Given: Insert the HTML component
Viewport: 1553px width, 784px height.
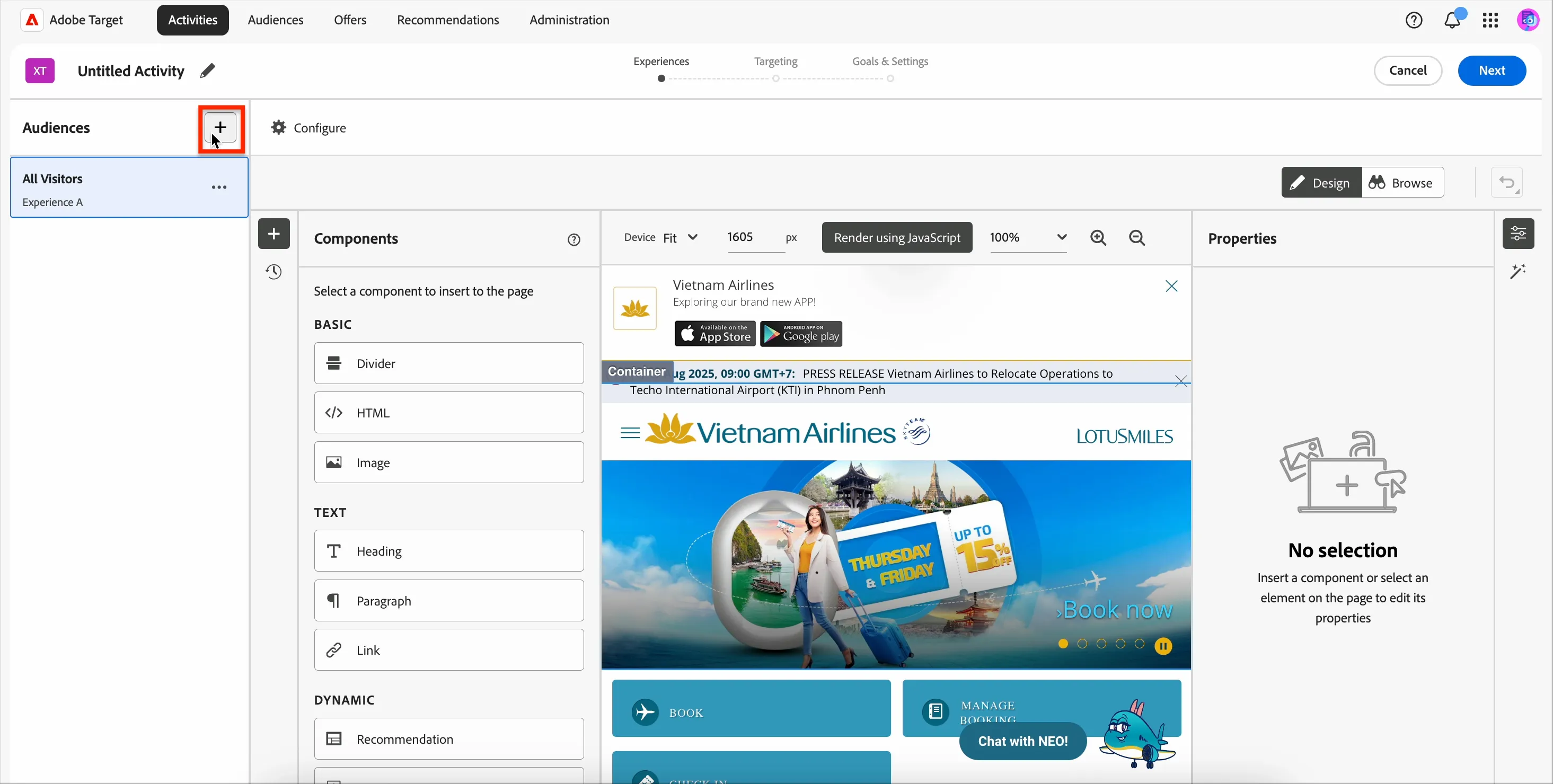Looking at the screenshot, I should point(448,413).
